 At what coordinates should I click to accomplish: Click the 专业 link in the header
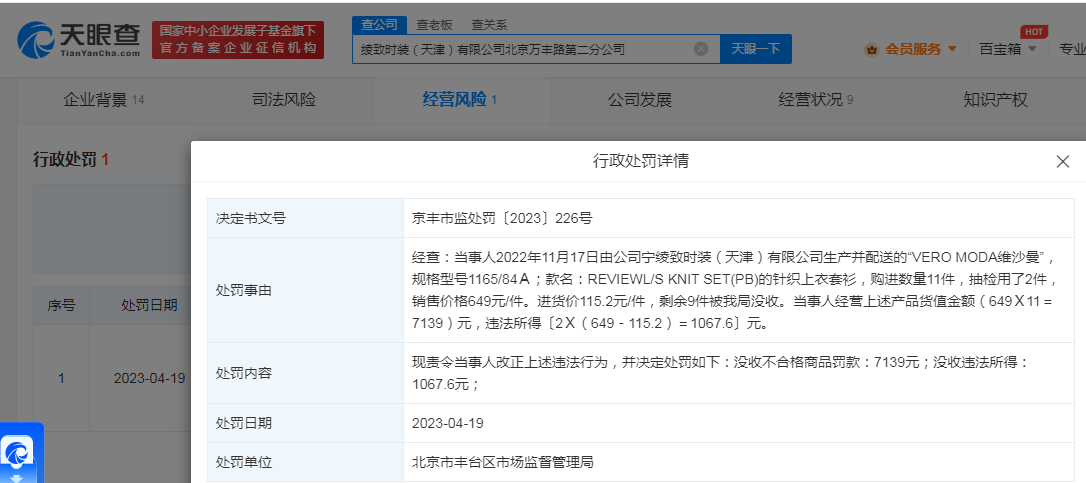pyautogui.click(x=1073, y=49)
